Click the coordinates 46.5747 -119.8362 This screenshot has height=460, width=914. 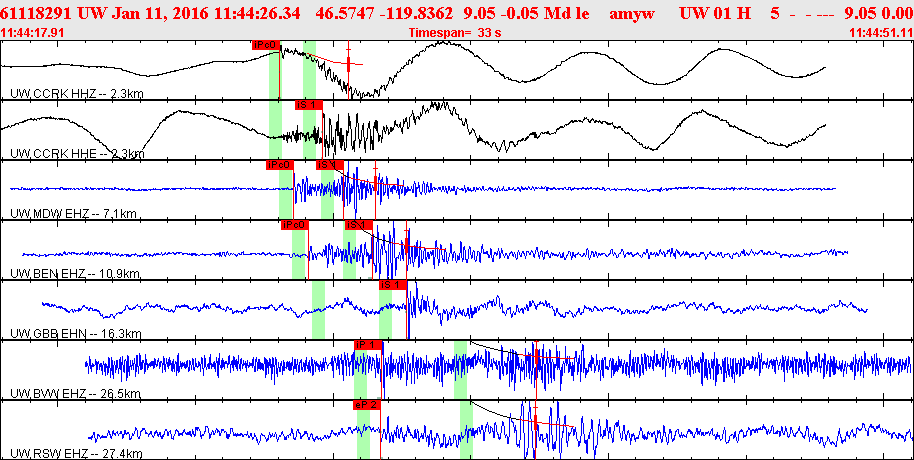click(x=384, y=13)
